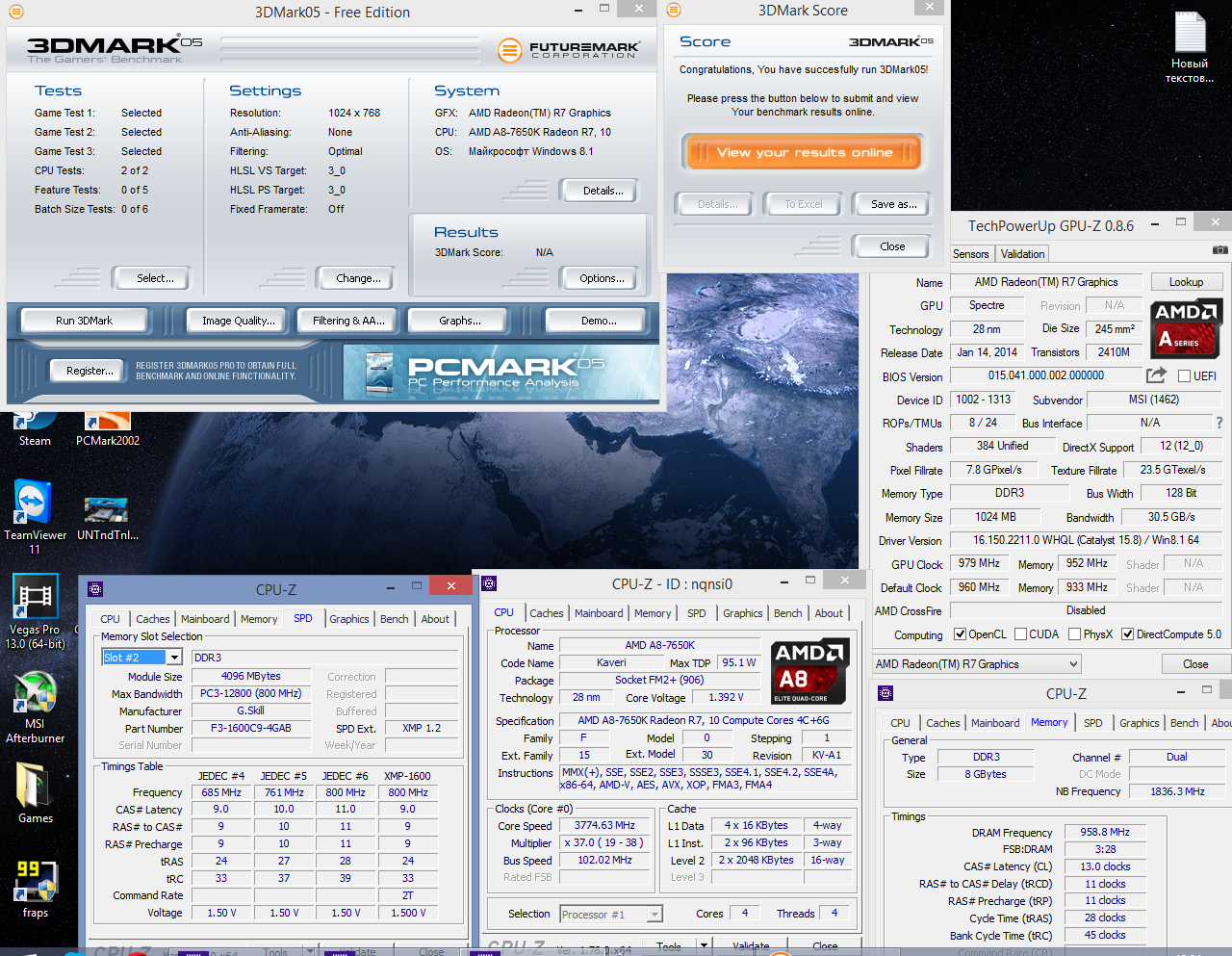The height and width of the screenshot is (956, 1232).
Task: Click the BIOS Version field in GPU-Z
Action: coord(1046,375)
